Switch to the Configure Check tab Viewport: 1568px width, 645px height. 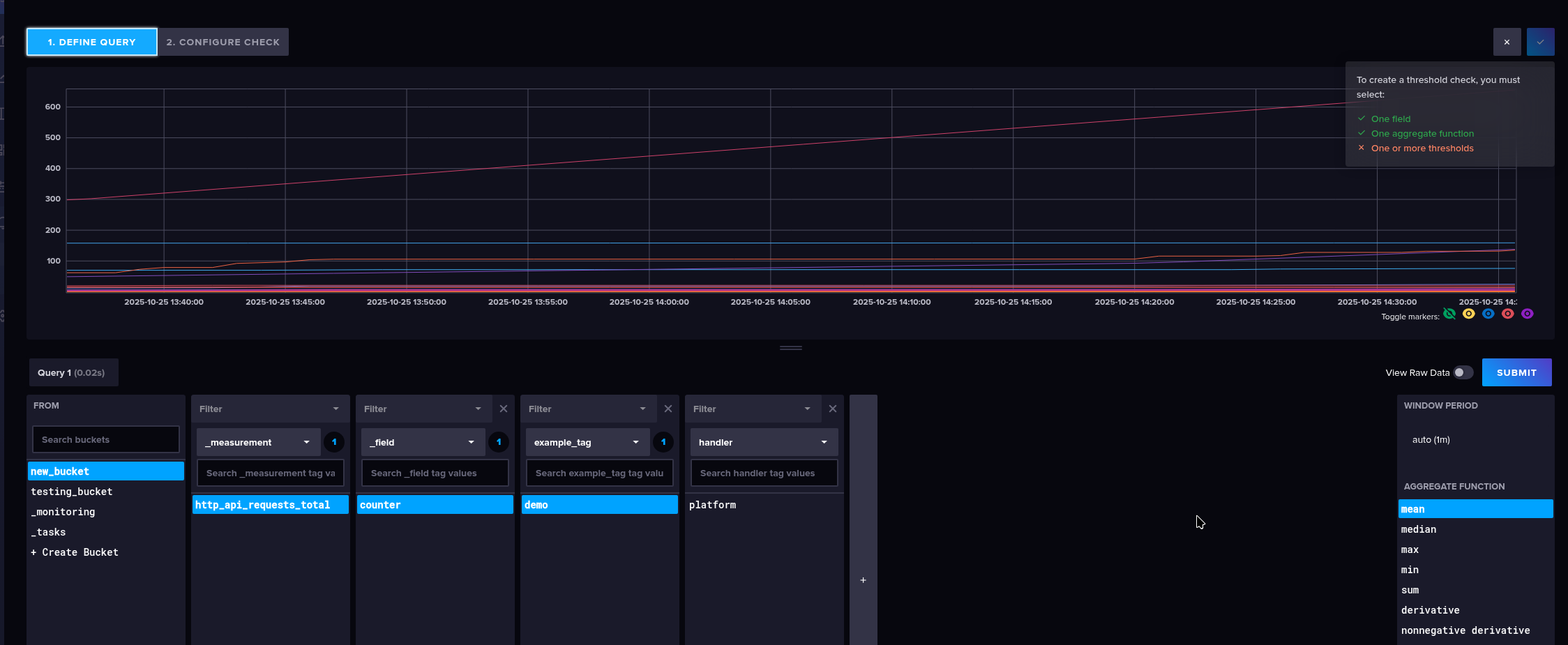(x=223, y=42)
